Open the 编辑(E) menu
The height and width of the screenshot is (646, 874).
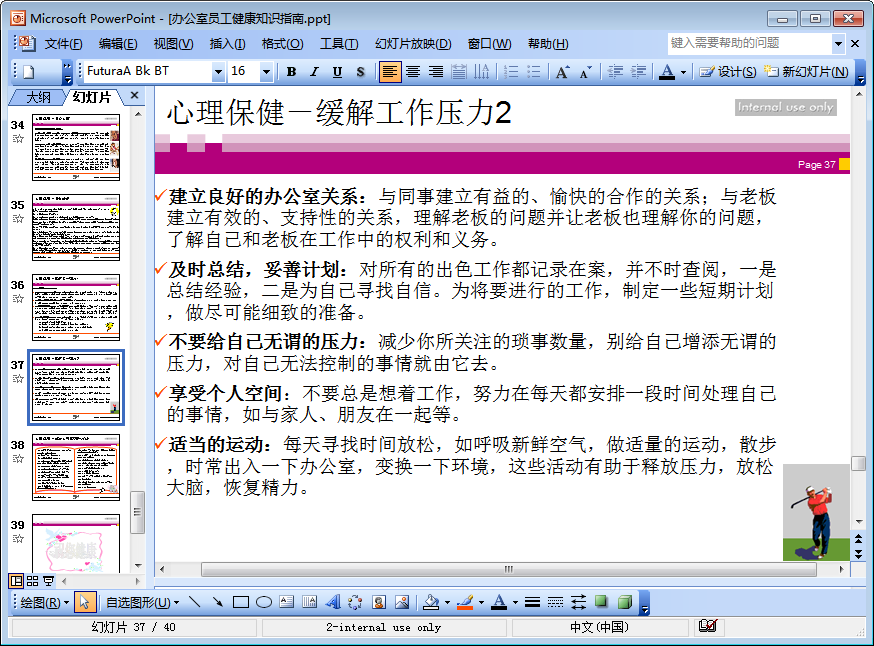click(118, 43)
